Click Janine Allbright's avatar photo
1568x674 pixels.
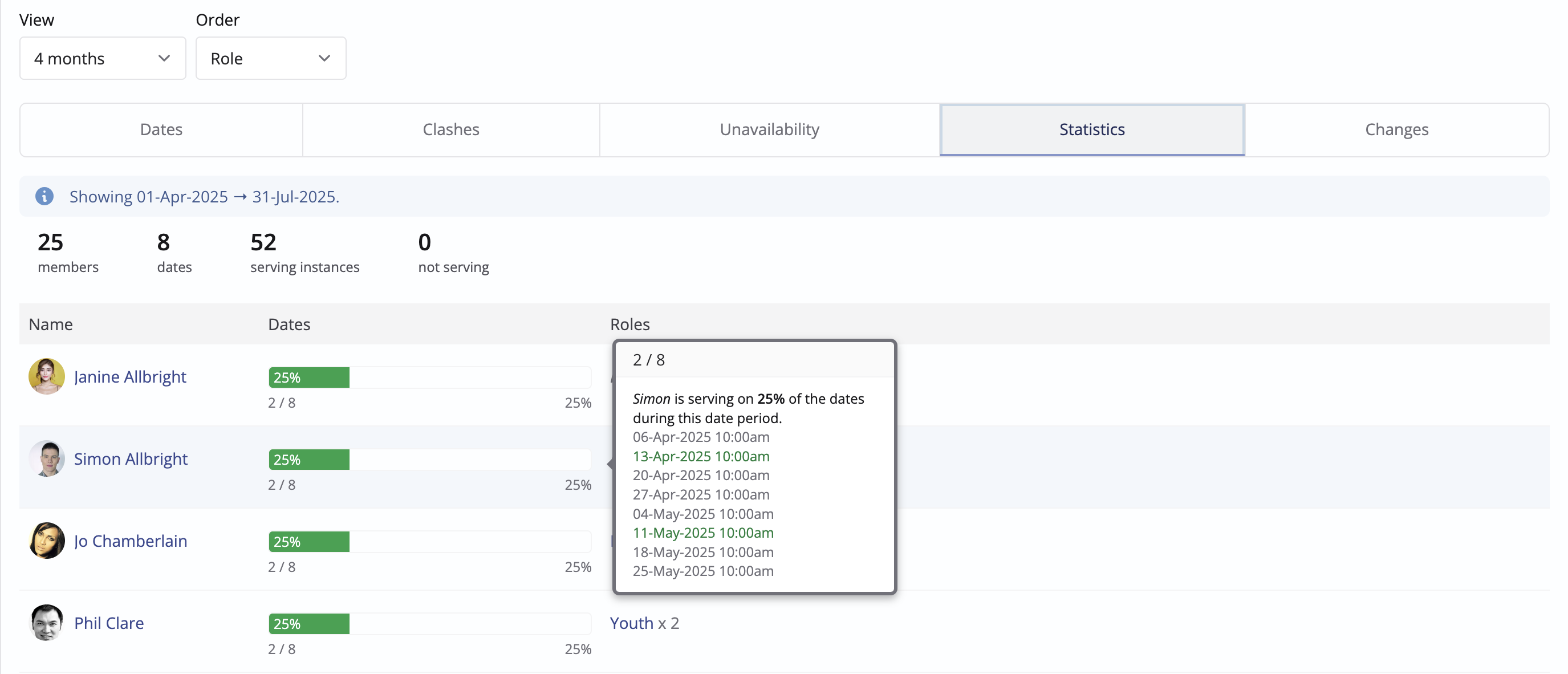(46, 376)
